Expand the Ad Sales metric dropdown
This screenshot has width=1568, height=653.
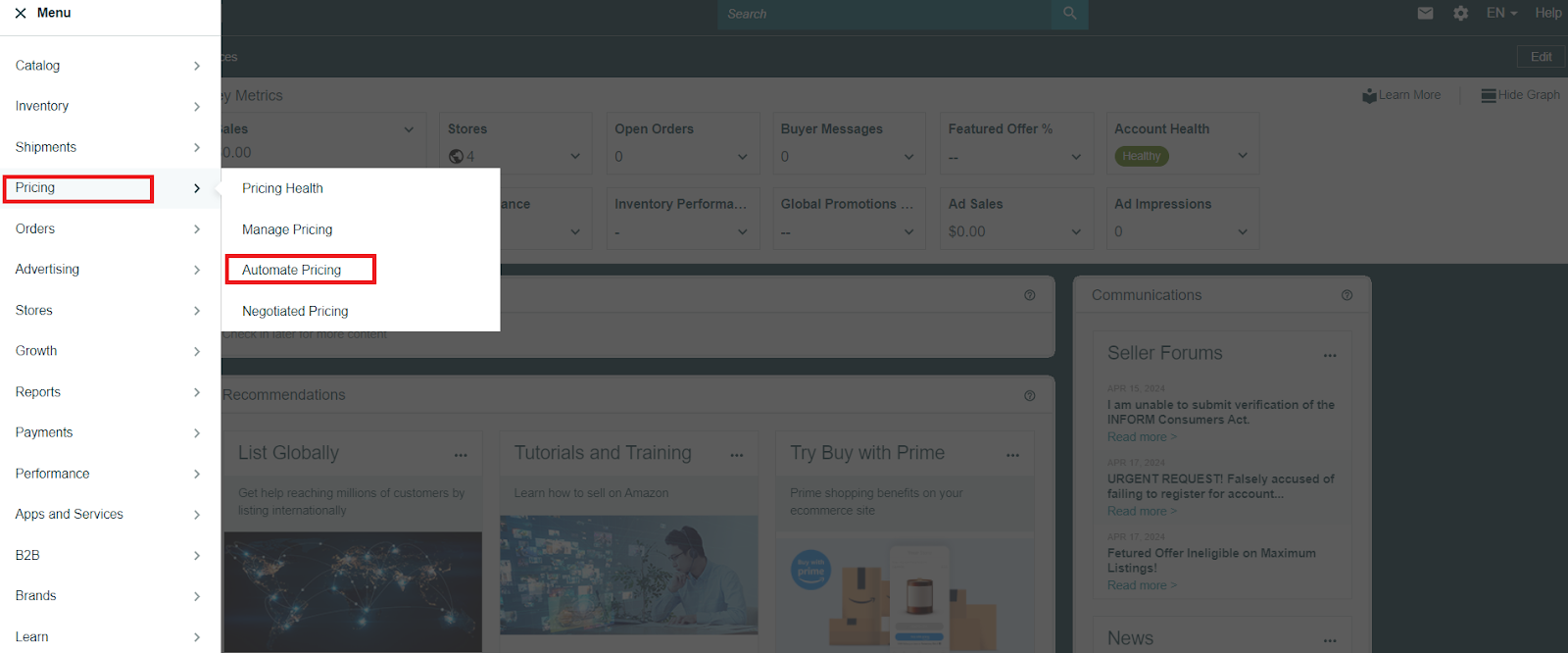click(x=1076, y=232)
